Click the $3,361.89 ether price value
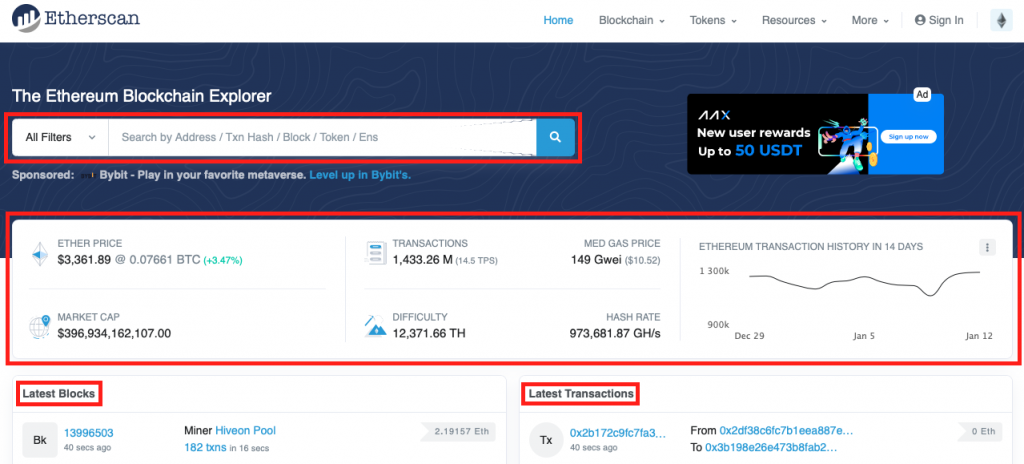Image resolution: width=1024 pixels, height=464 pixels. [84, 259]
